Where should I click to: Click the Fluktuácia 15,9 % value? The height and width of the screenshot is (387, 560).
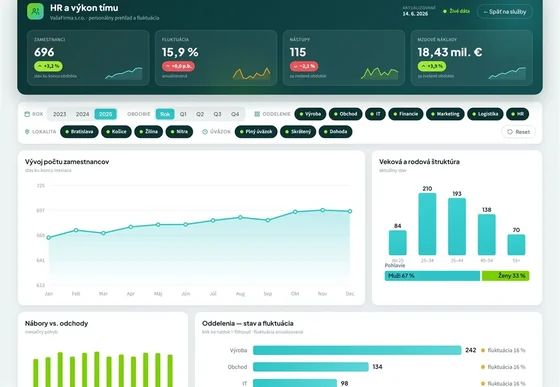(180, 52)
